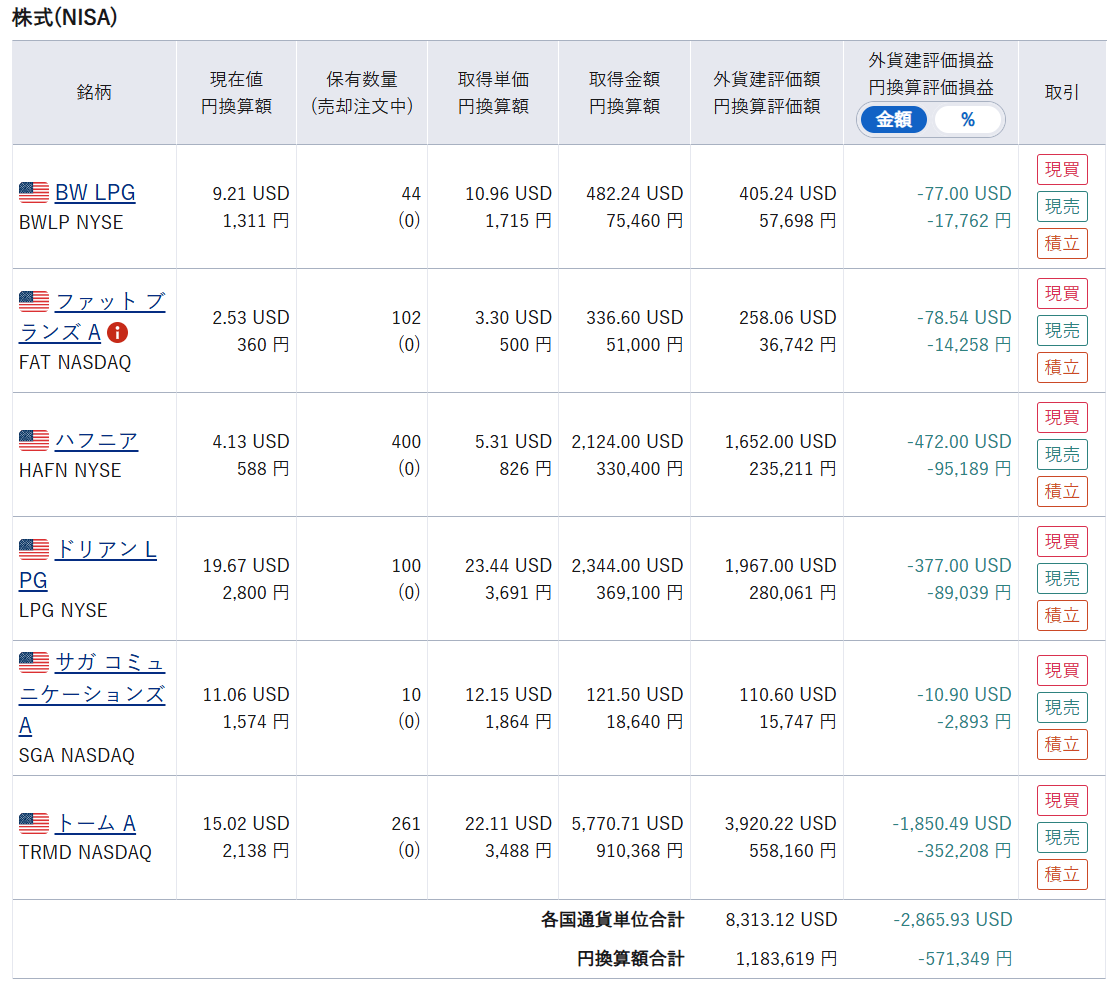Image resolution: width=1110 pixels, height=987 pixels.
Task: Switch profit/loss display to 金額
Action: [893, 120]
